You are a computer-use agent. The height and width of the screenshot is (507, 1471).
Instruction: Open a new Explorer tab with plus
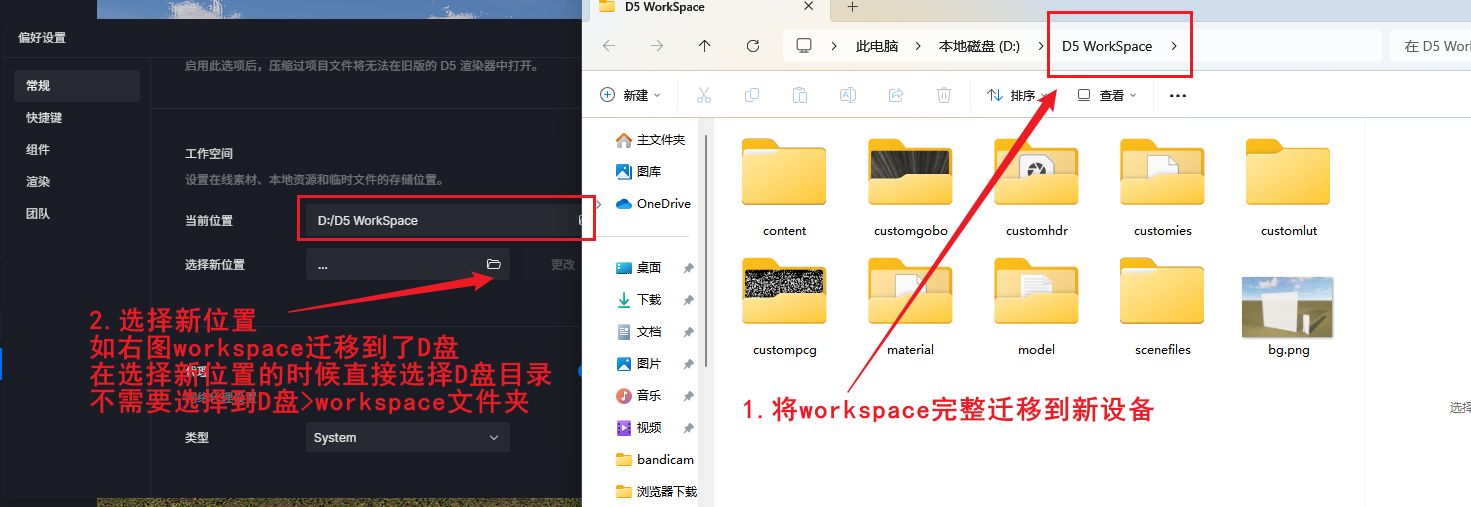click(852, 7)
